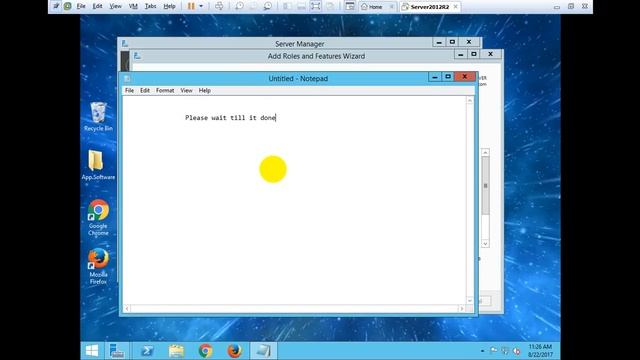Click Notepad's horizontal scroll left arrow

(127, 309)
